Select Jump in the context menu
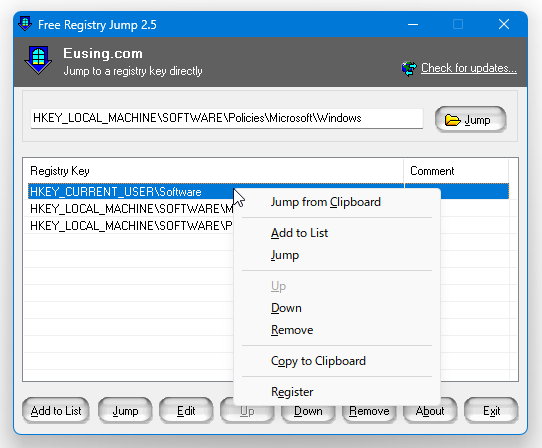 tap(337, 255)
